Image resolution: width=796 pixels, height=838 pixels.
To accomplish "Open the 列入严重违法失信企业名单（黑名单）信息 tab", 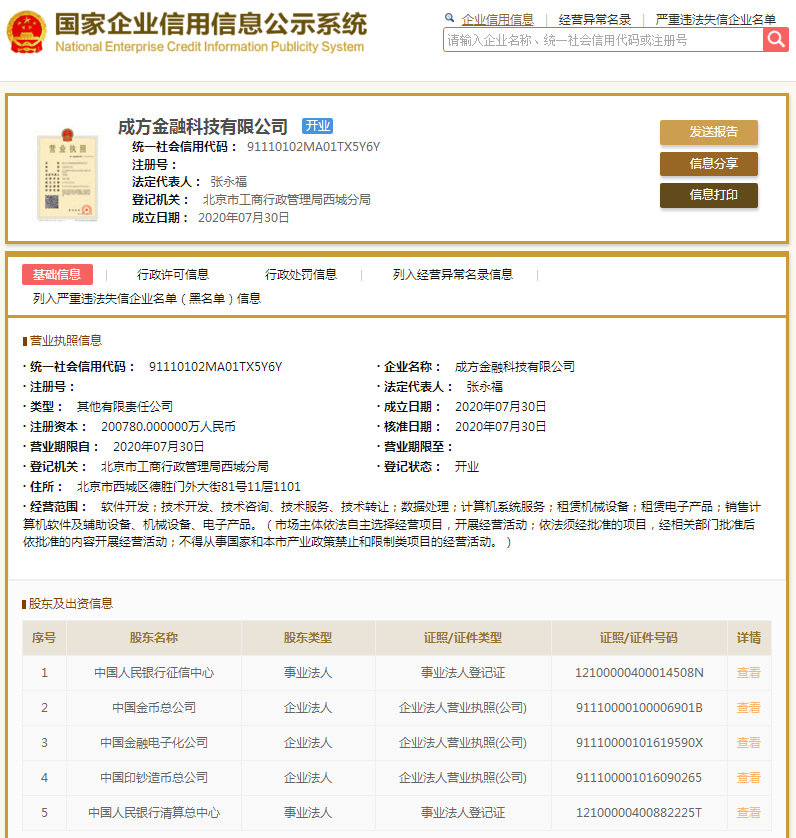I will click(x=147, y=298).
